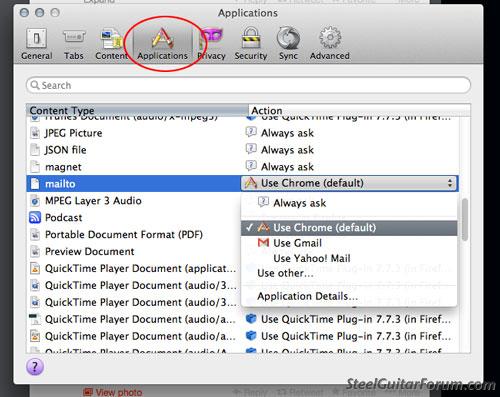The height and width of the screenshot is (397, 500).
Task: Click the Always ask icon for JSON file
Action: tap(251, 149)
